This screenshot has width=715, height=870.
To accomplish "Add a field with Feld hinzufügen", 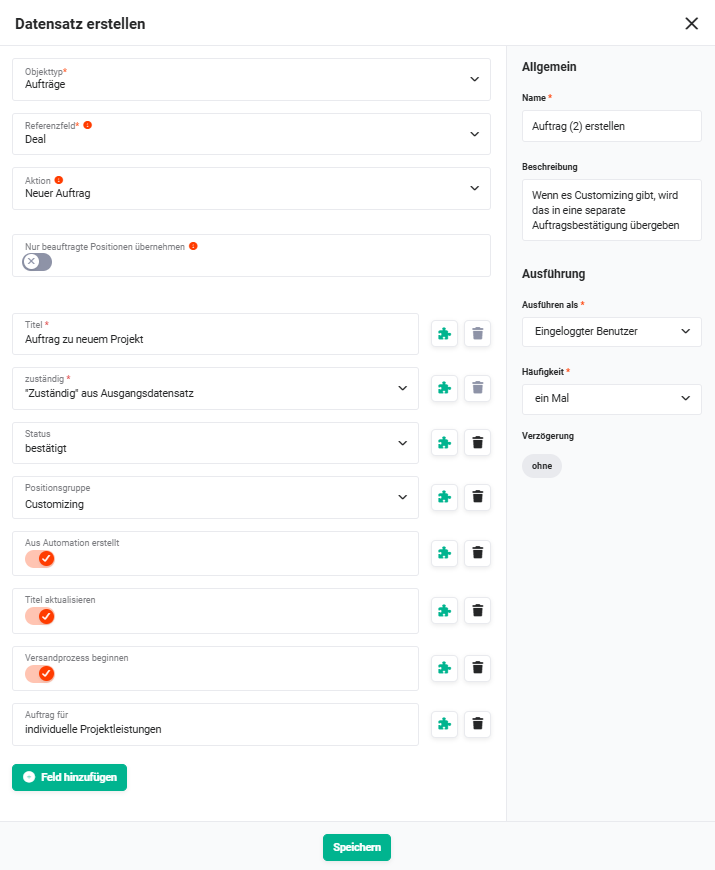I will [x=69, y=777].
